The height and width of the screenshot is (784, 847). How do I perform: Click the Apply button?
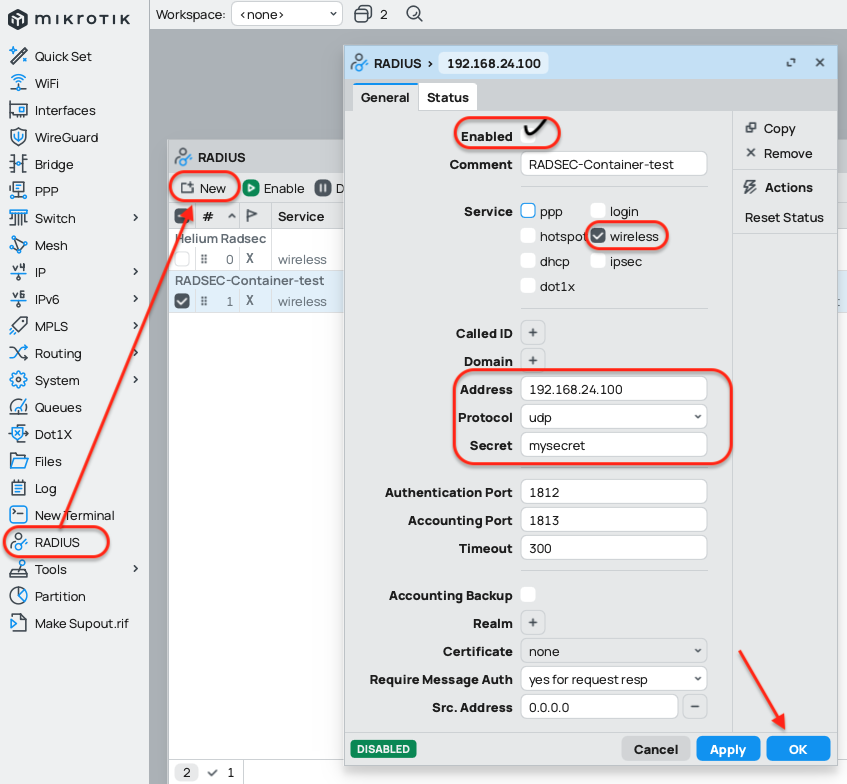click(727, 749)
